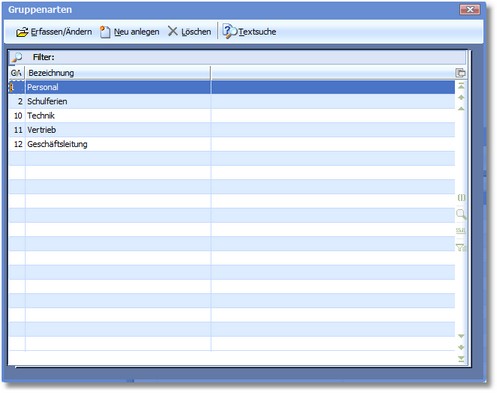Click the funnel filter icon on sidebar
The height and width of the screenshot is (393, 497).
pyautogui.click(x=461, y=247)
